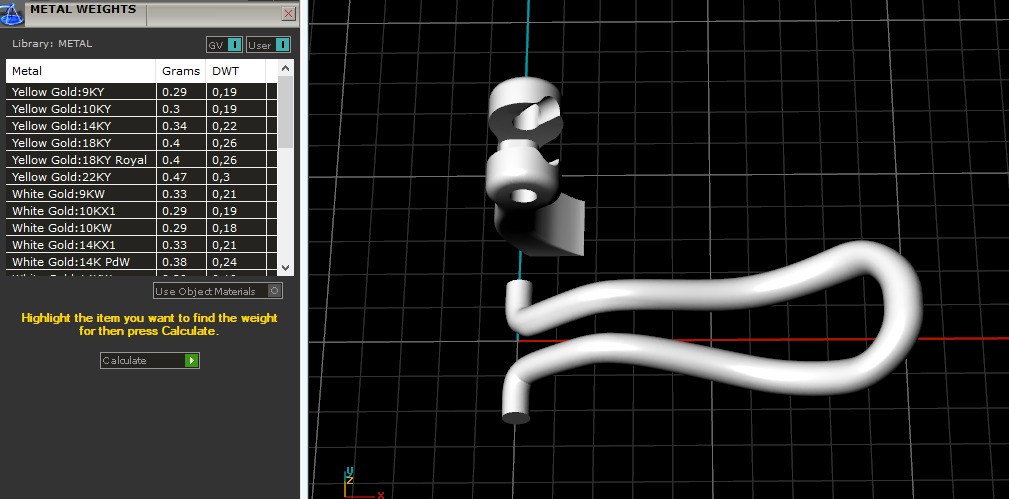The height and width of the screenshot is (499, 1009).
Task: Click the 0.34 grams value for 14KY
Action: point(174,126)
